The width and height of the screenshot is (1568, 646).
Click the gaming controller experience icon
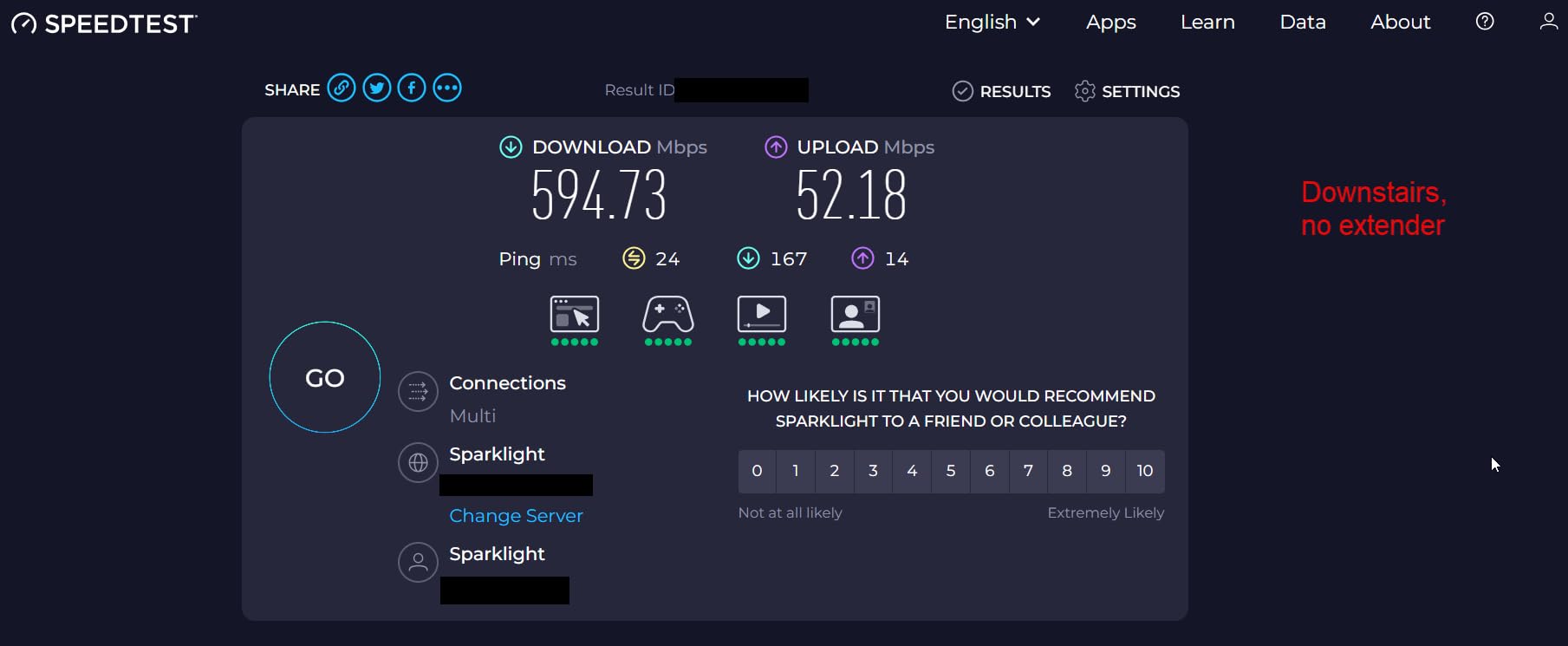pyautogui.click(x=668, y=314)
